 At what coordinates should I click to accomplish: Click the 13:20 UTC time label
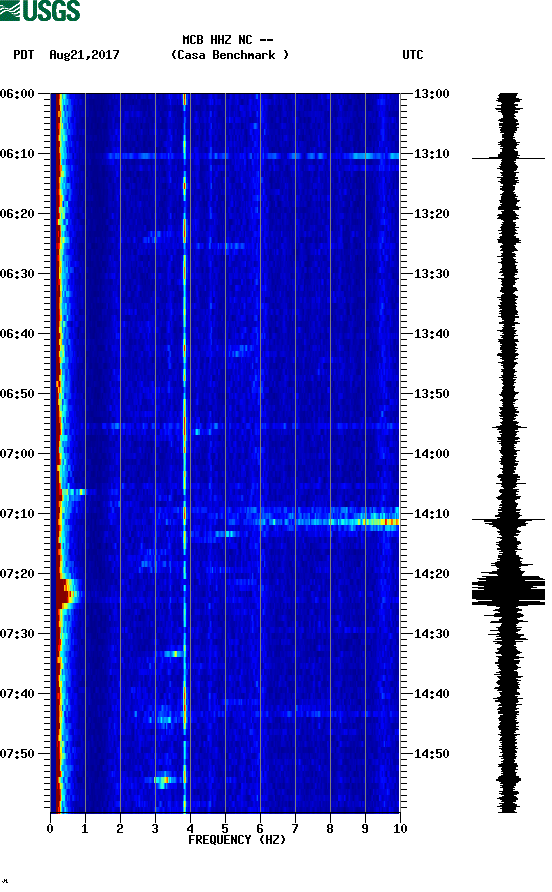(431, 214)
